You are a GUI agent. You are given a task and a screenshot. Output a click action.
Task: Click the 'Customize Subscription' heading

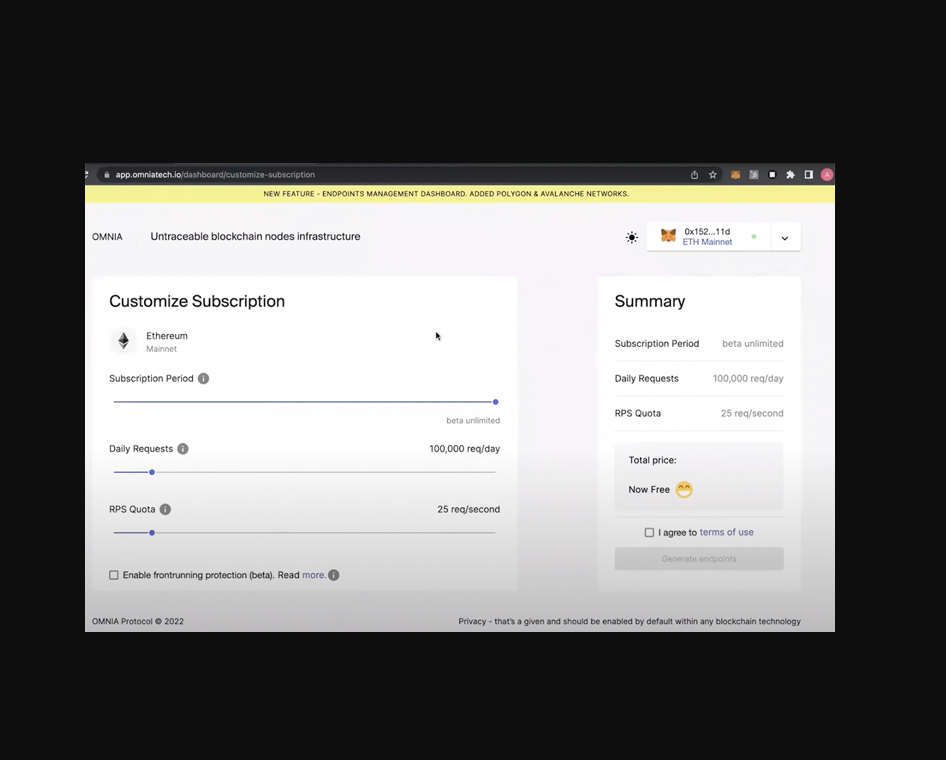click(197, 301)
